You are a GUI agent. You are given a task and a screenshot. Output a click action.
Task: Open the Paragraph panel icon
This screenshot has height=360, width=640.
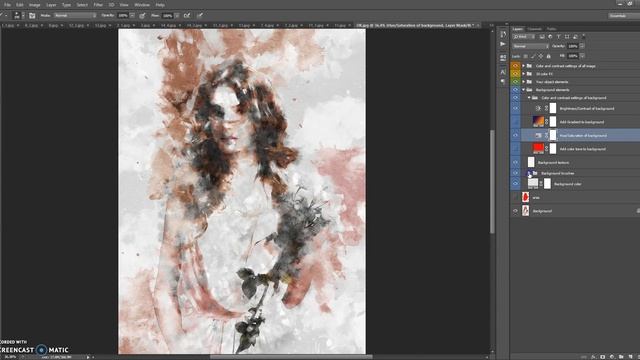click(503, 82)
